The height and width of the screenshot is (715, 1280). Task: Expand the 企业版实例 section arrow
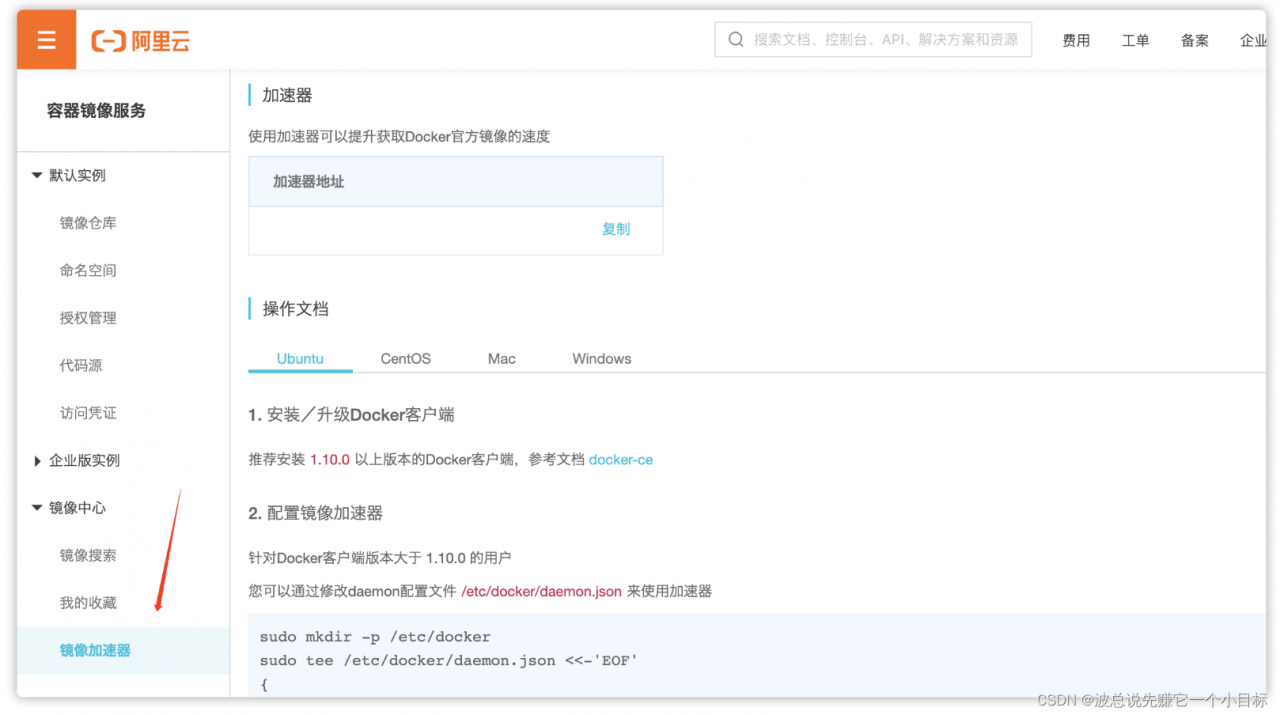[37, 461]
